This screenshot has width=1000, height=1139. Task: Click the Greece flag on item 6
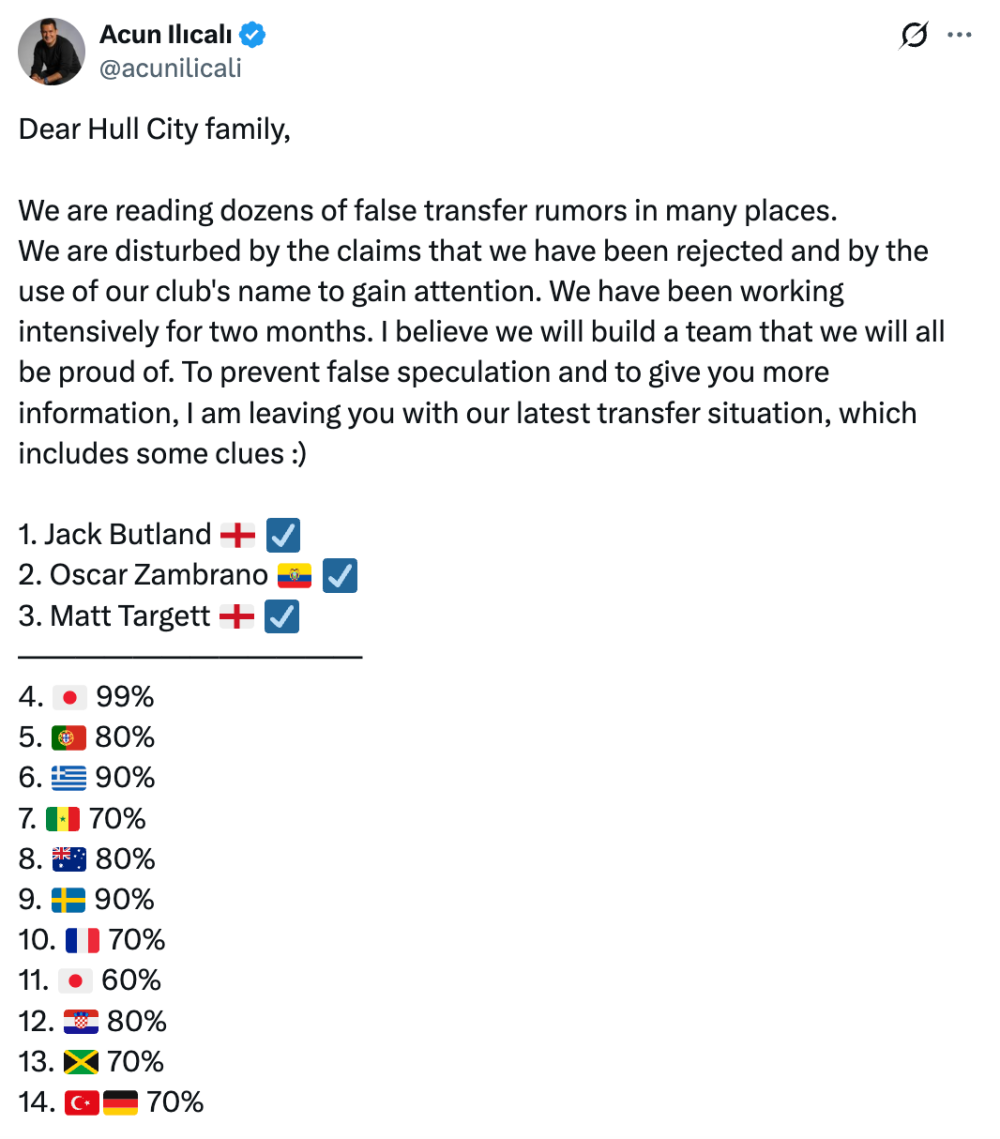click(69, 779)
